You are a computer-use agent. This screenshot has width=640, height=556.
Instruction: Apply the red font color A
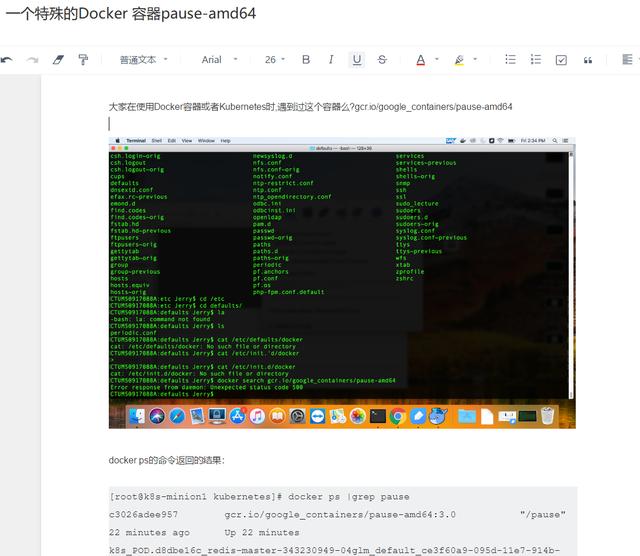point(420,60)
